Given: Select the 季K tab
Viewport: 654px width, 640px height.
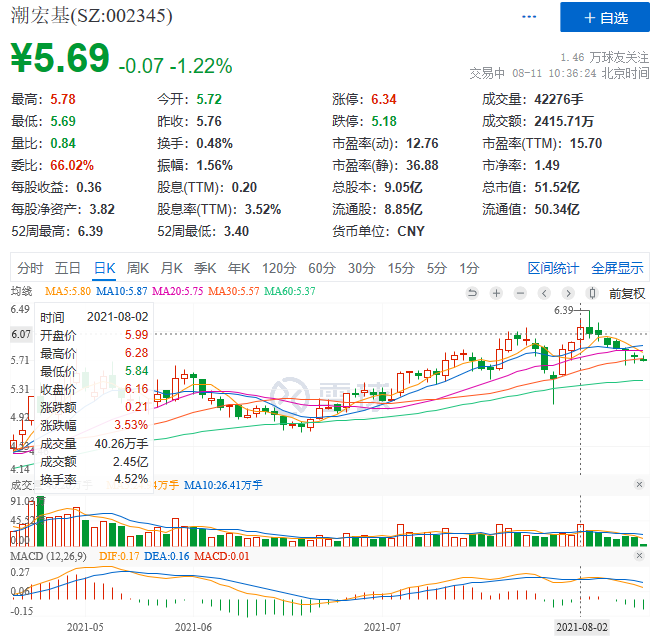Looking at the screenshot, I should [205, 268].
